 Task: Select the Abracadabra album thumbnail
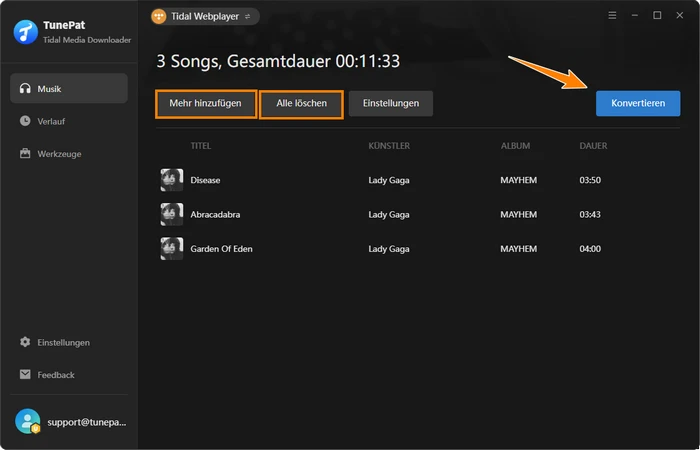172,214
